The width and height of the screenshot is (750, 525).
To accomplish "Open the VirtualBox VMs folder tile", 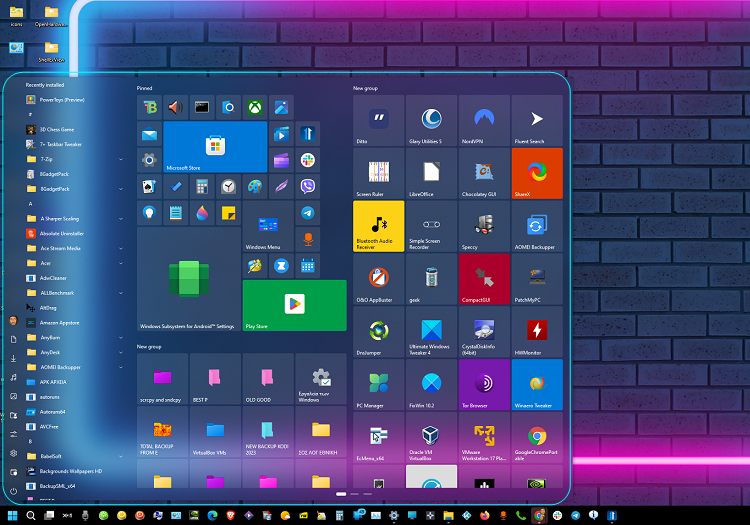I will (x=215, y=432).
